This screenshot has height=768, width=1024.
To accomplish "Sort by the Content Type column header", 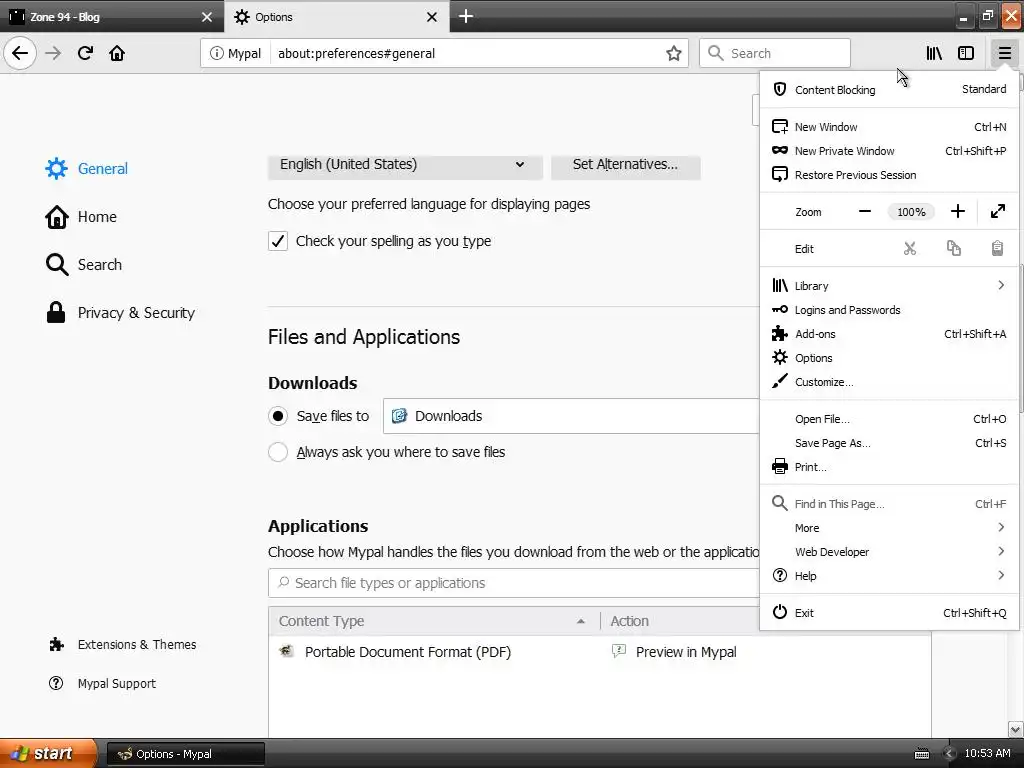I will (434, 621).
